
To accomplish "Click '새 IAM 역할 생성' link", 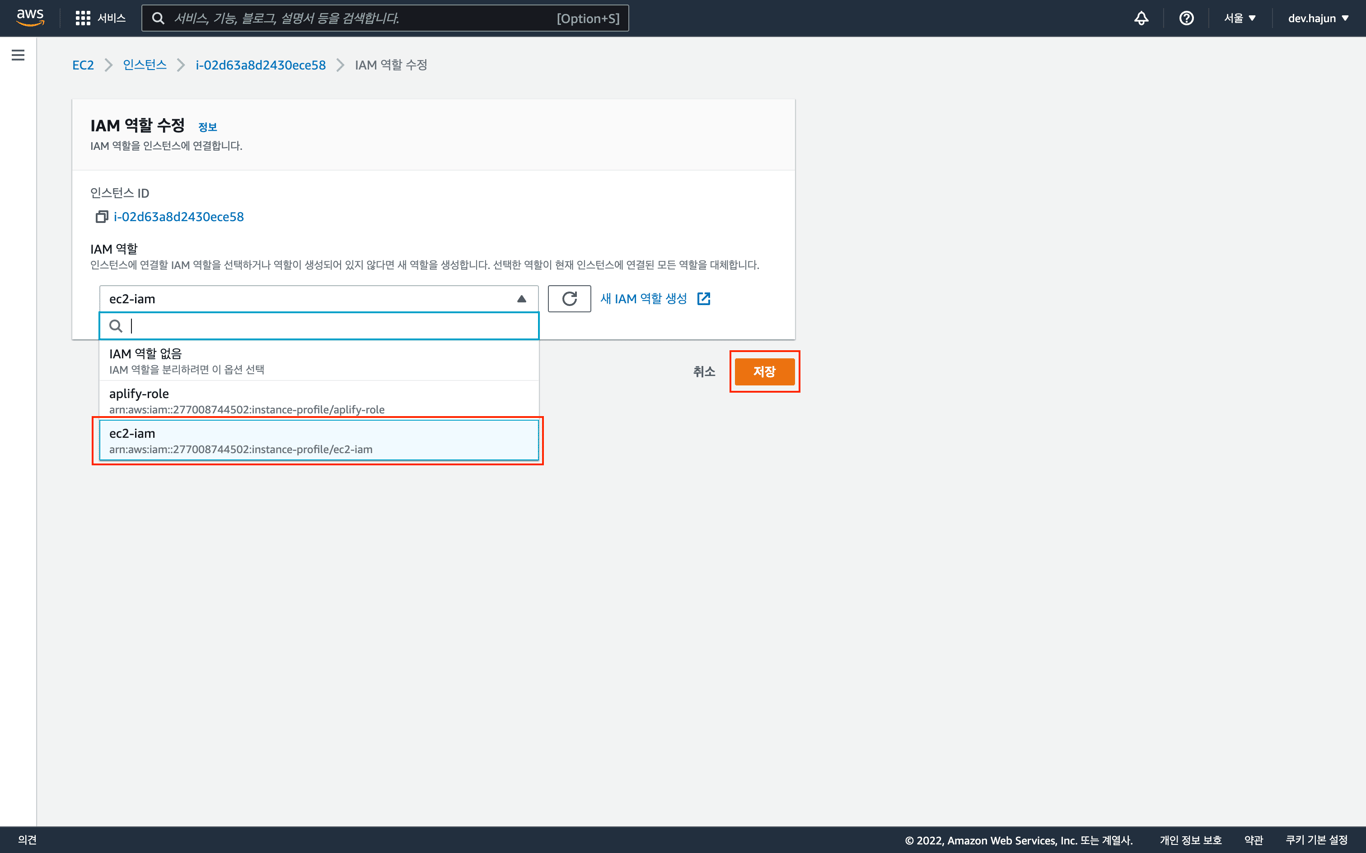I will pyautogui.click(x=644, y=299).
